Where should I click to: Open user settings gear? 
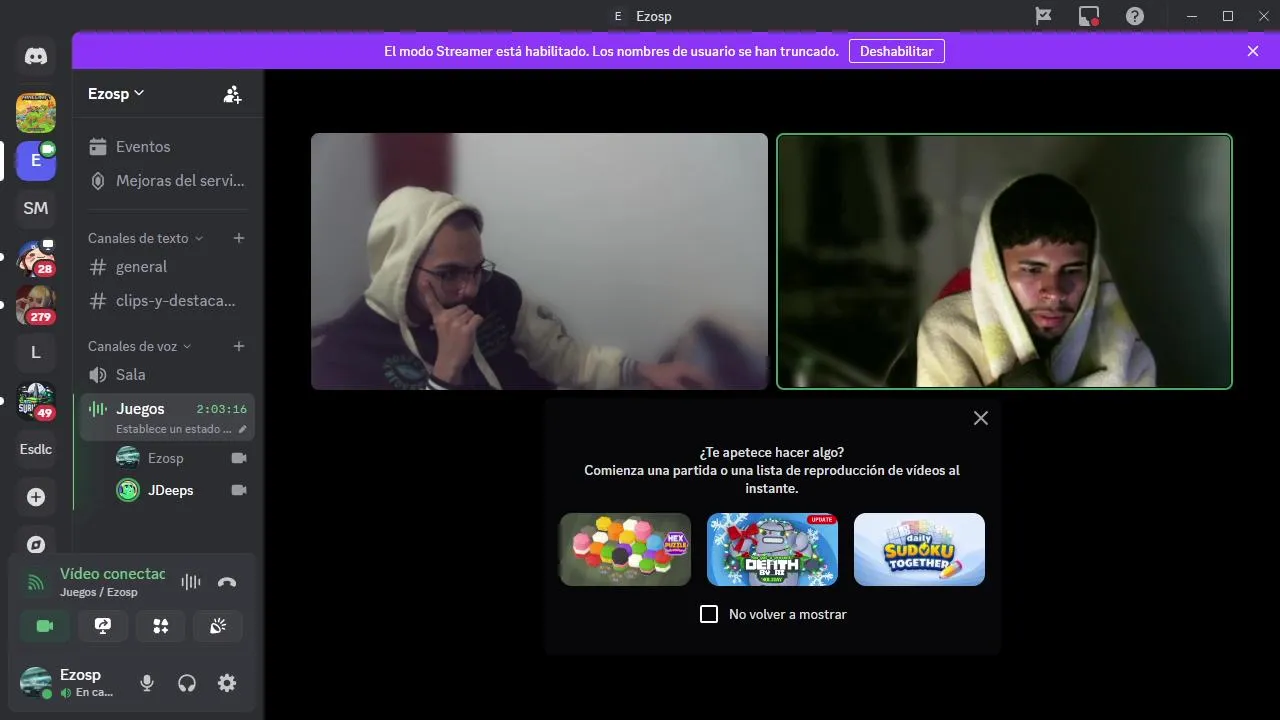pyautogui.click(x=227, y=683)
